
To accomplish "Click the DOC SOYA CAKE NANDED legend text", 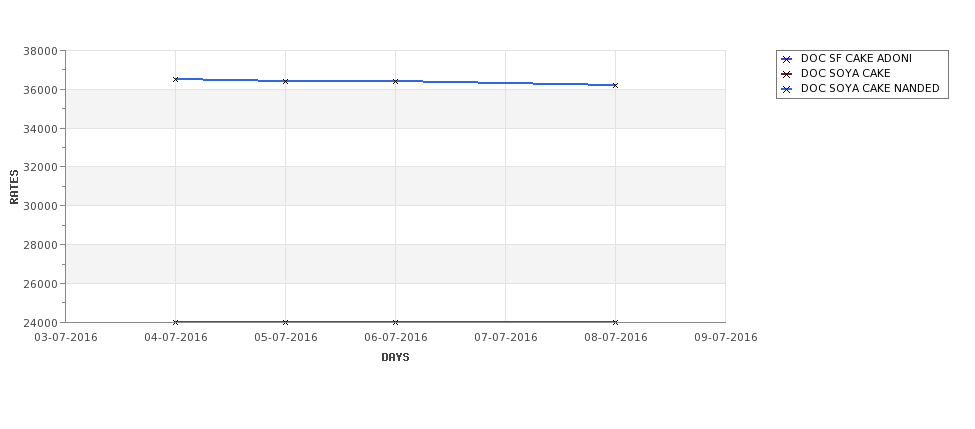I will tap(870, 88).
